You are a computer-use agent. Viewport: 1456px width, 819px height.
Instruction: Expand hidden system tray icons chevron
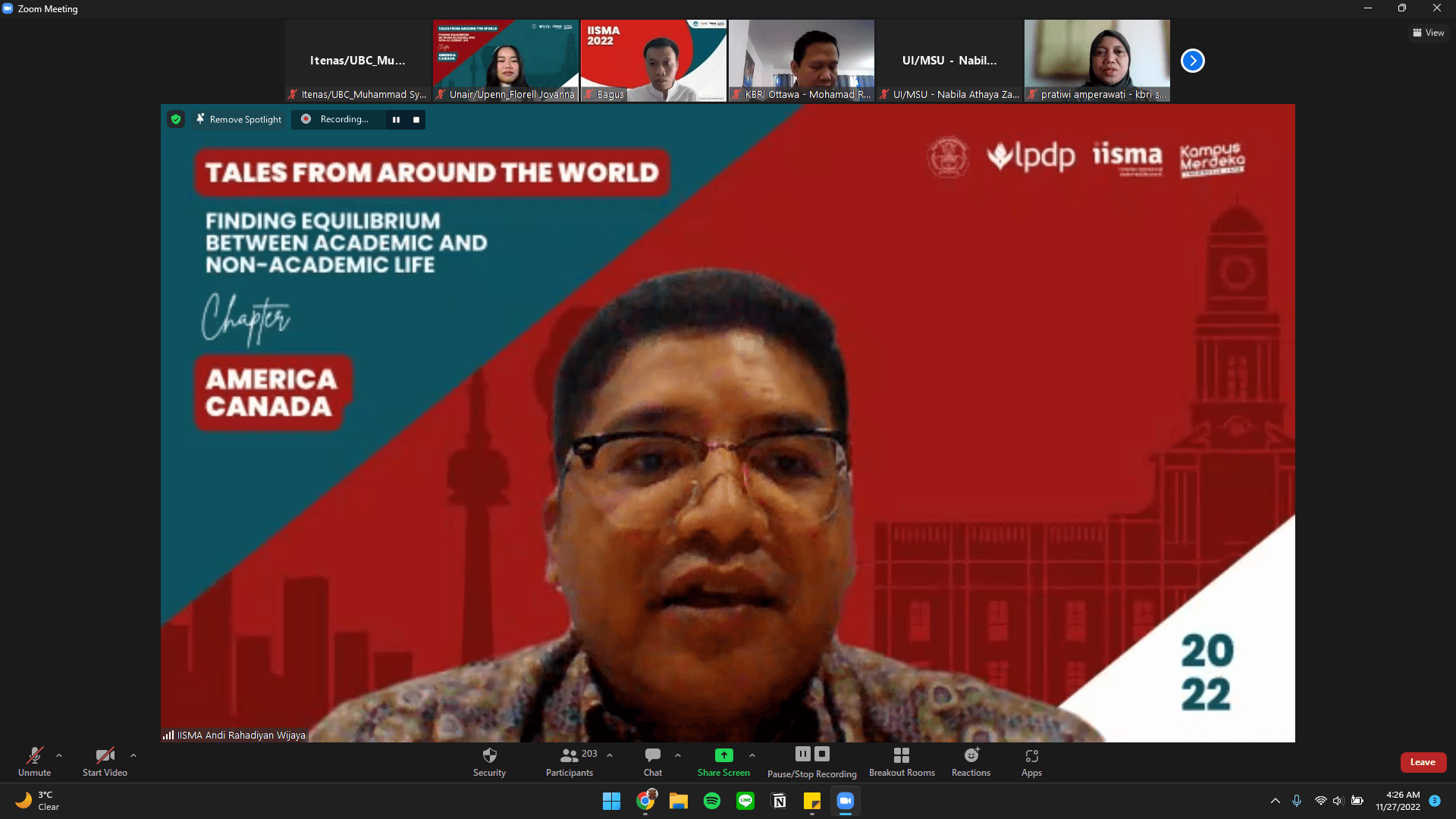point(1275,800)
